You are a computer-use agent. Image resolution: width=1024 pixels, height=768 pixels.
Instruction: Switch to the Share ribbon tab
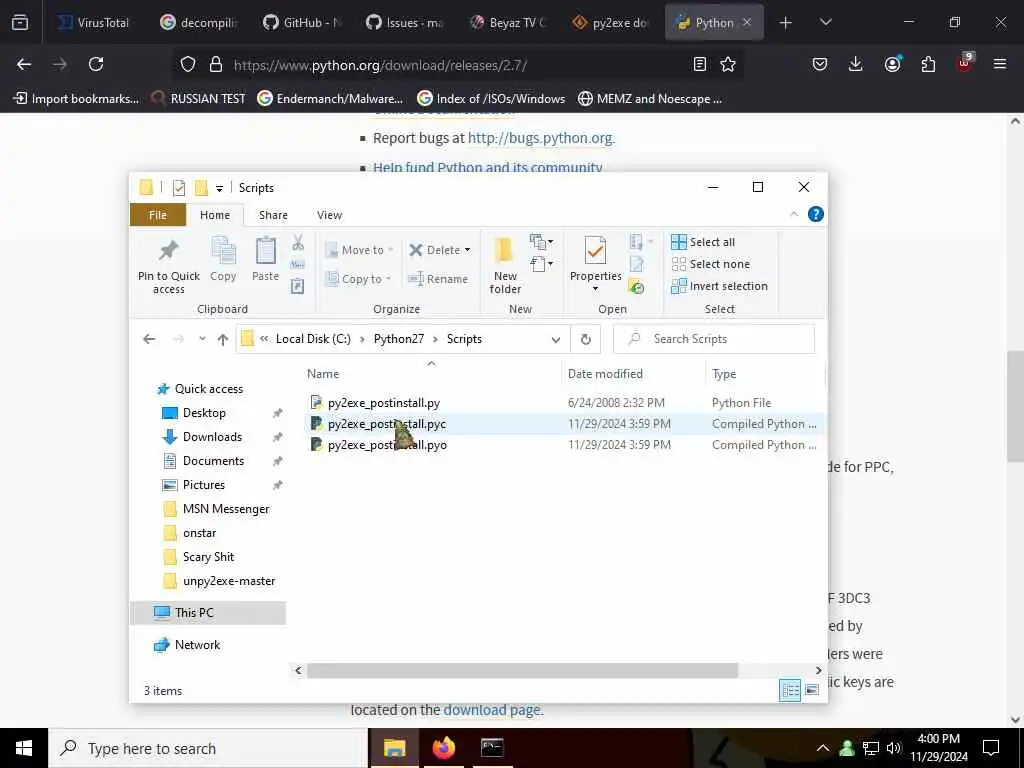(x=273, y=215)
